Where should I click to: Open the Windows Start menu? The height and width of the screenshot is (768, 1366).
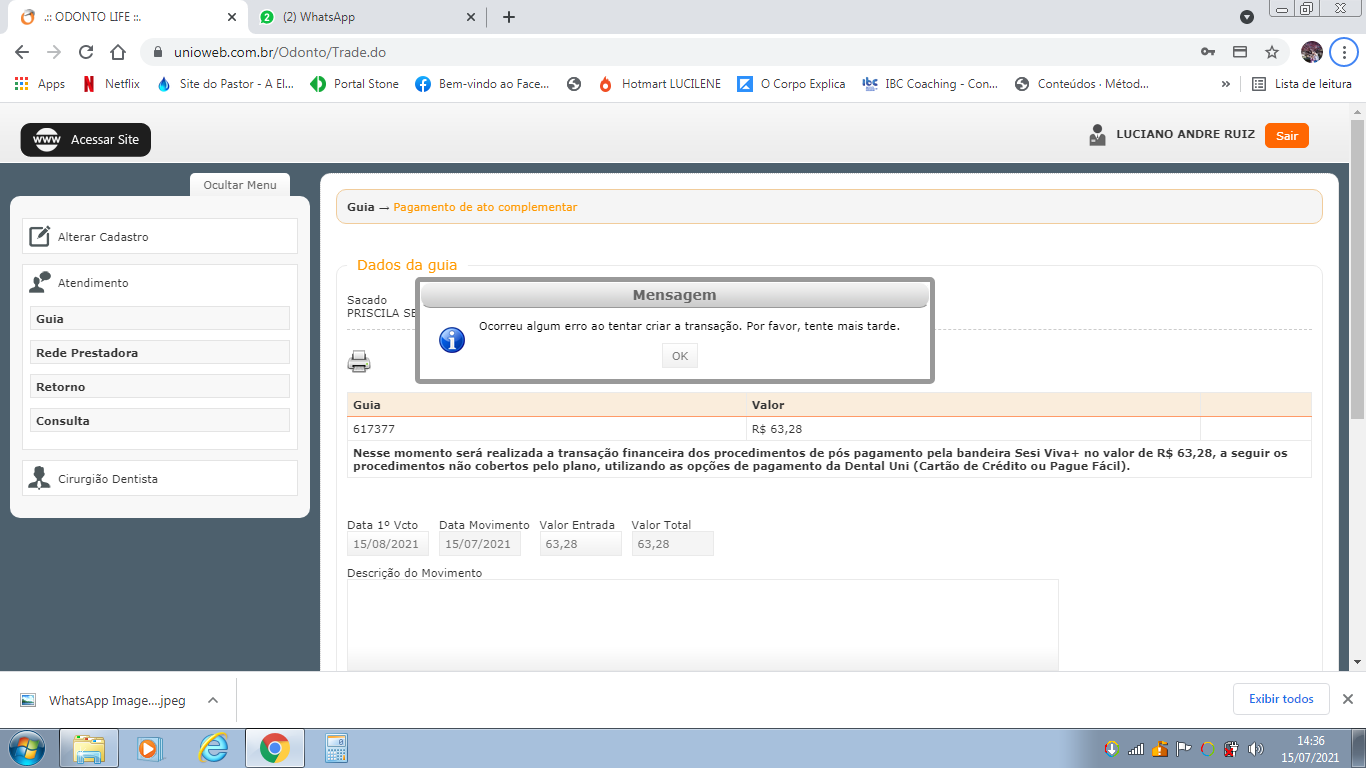(x=26, y=748)
